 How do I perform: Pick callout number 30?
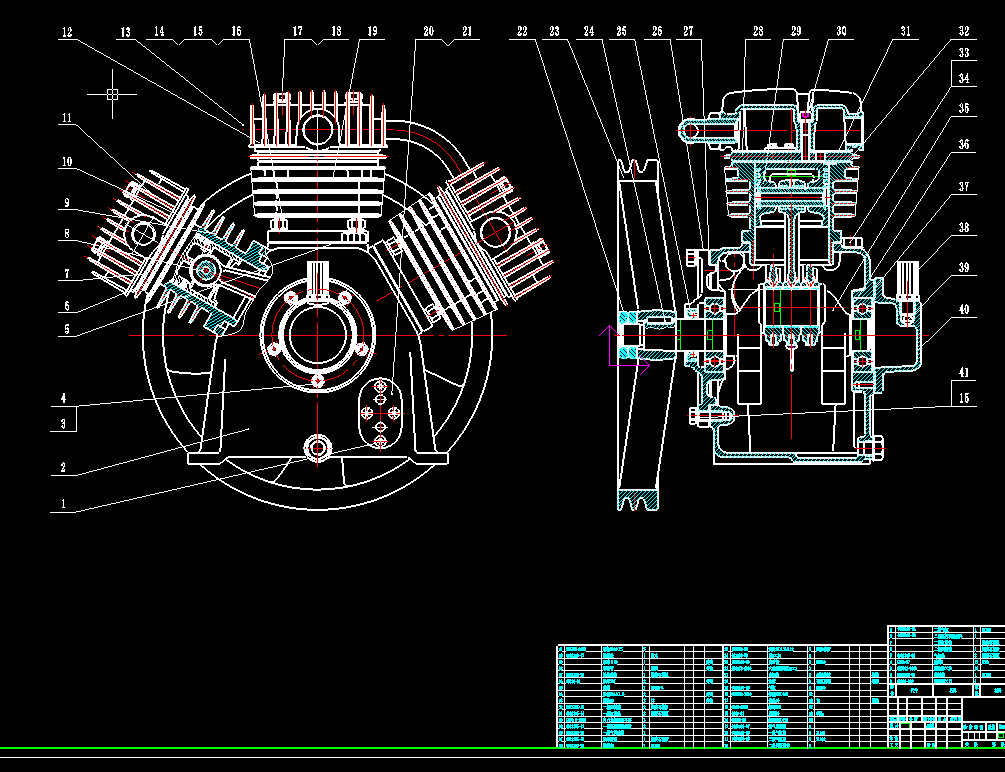841,31
